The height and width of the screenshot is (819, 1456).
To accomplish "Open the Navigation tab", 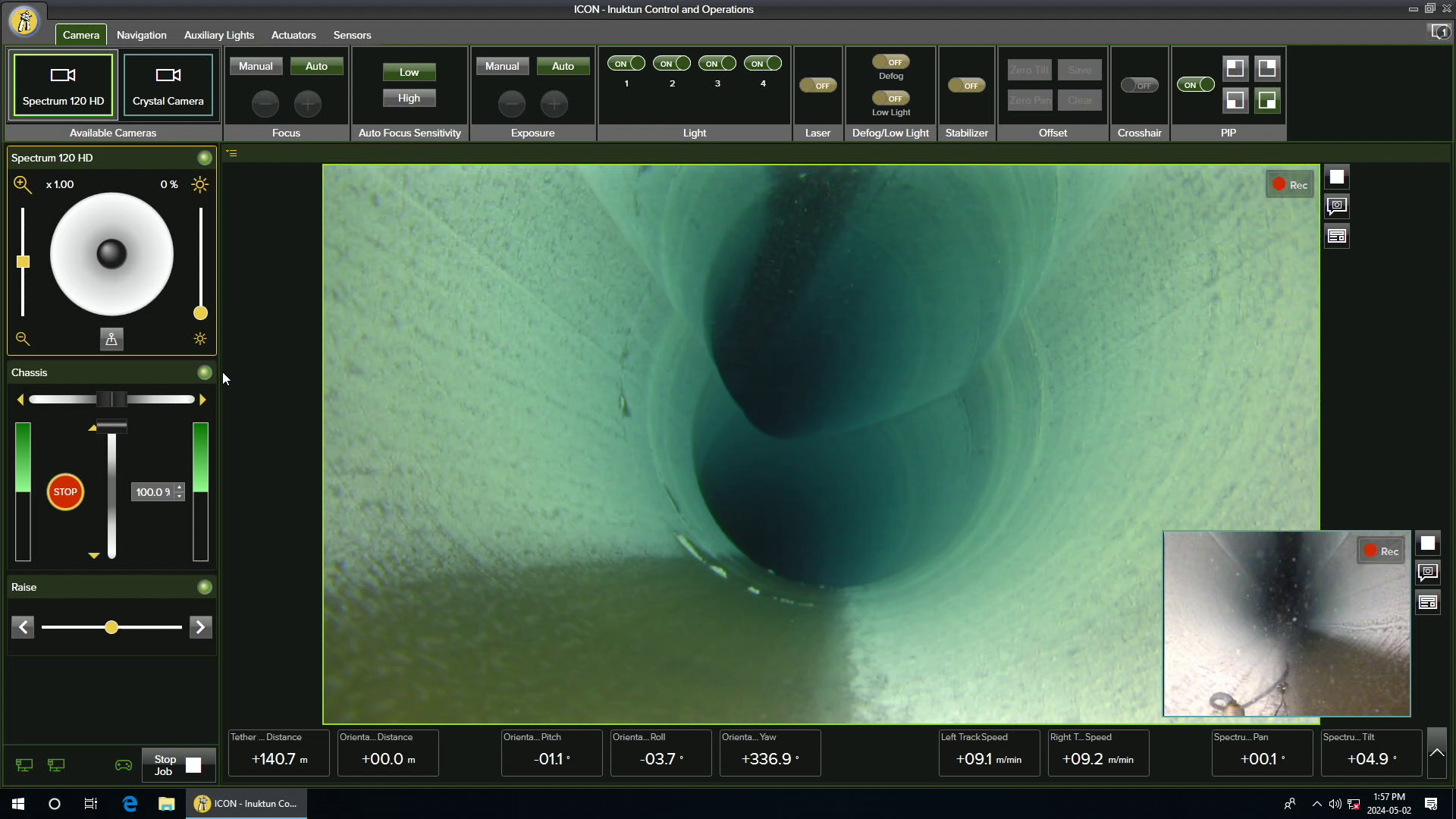I will tap(142, 35).
